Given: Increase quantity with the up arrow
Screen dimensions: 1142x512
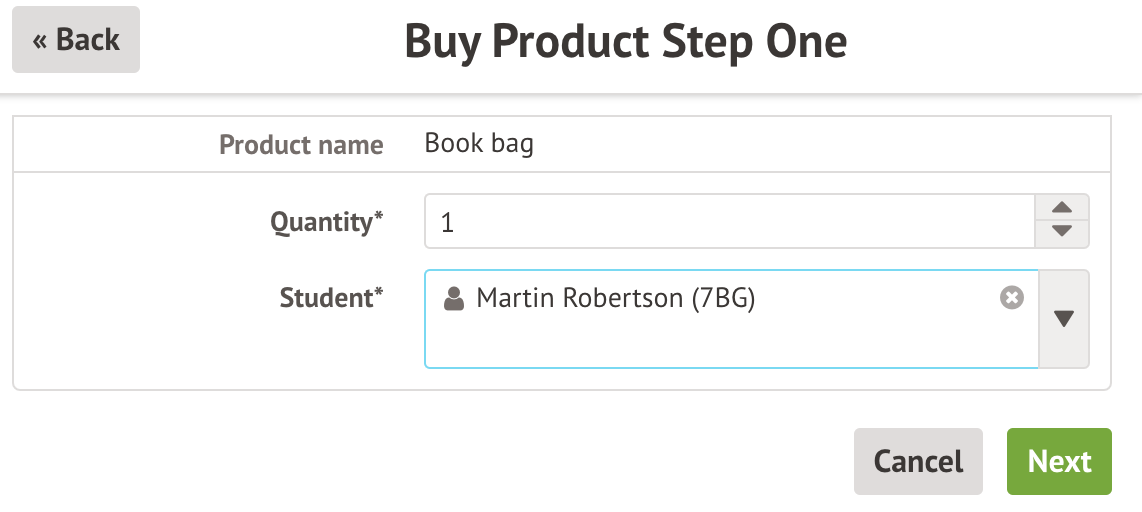Looking at the screenshot, I should coord(1063,208).
